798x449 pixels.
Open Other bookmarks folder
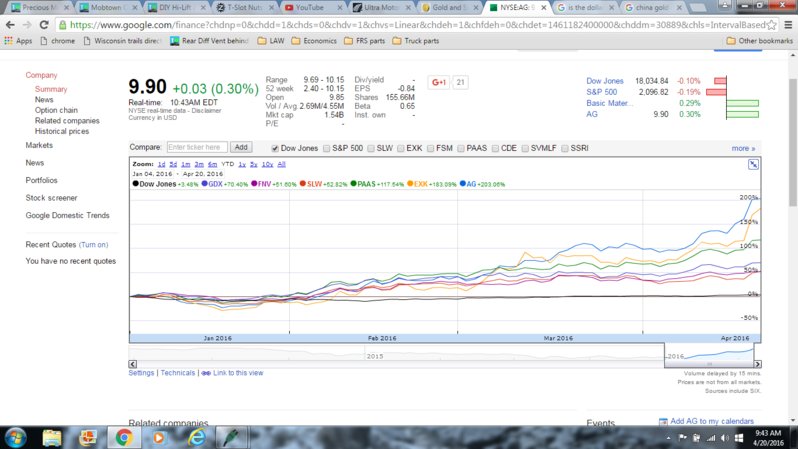coord(759,41)
